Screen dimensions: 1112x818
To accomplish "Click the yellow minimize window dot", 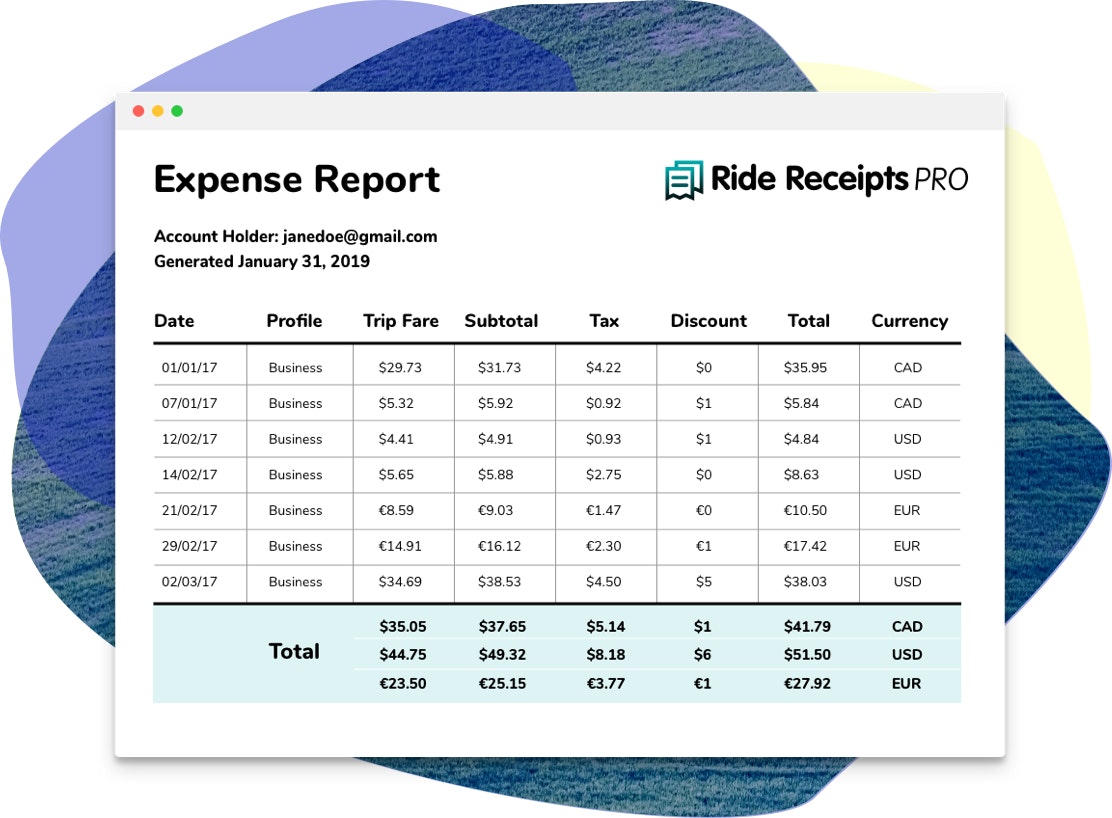I will (158, 111).
